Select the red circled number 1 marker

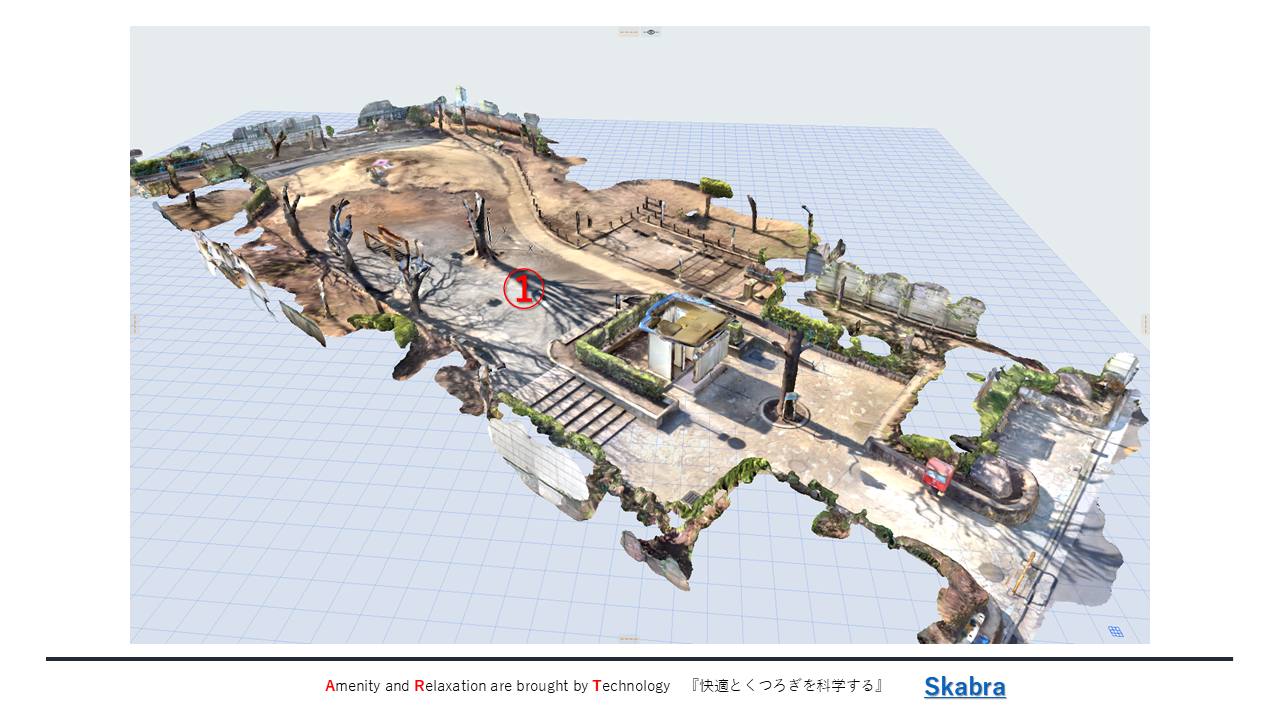[523, 289]
